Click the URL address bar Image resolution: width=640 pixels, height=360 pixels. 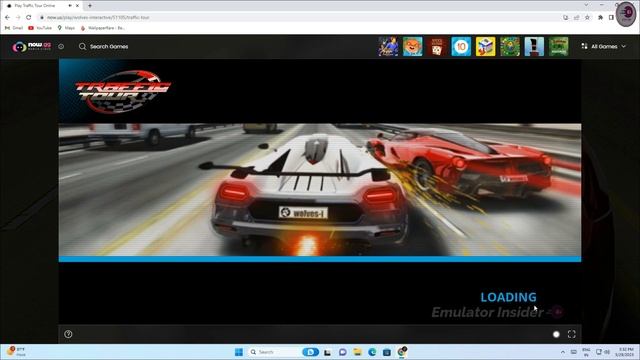click(x=298, y=18)
